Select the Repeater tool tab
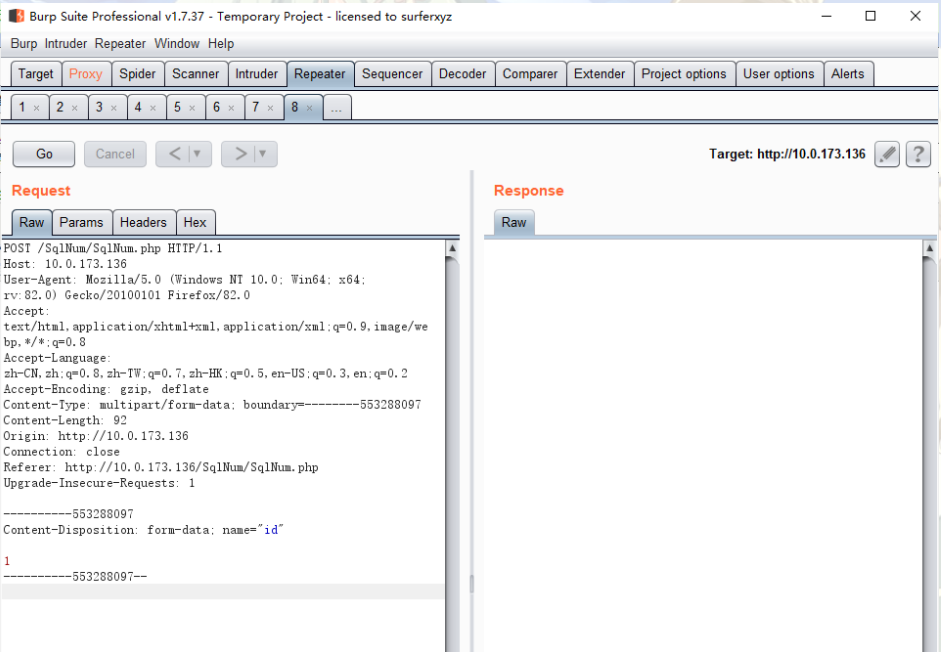Viewport: 941px width, 652px height. point(320,74)
